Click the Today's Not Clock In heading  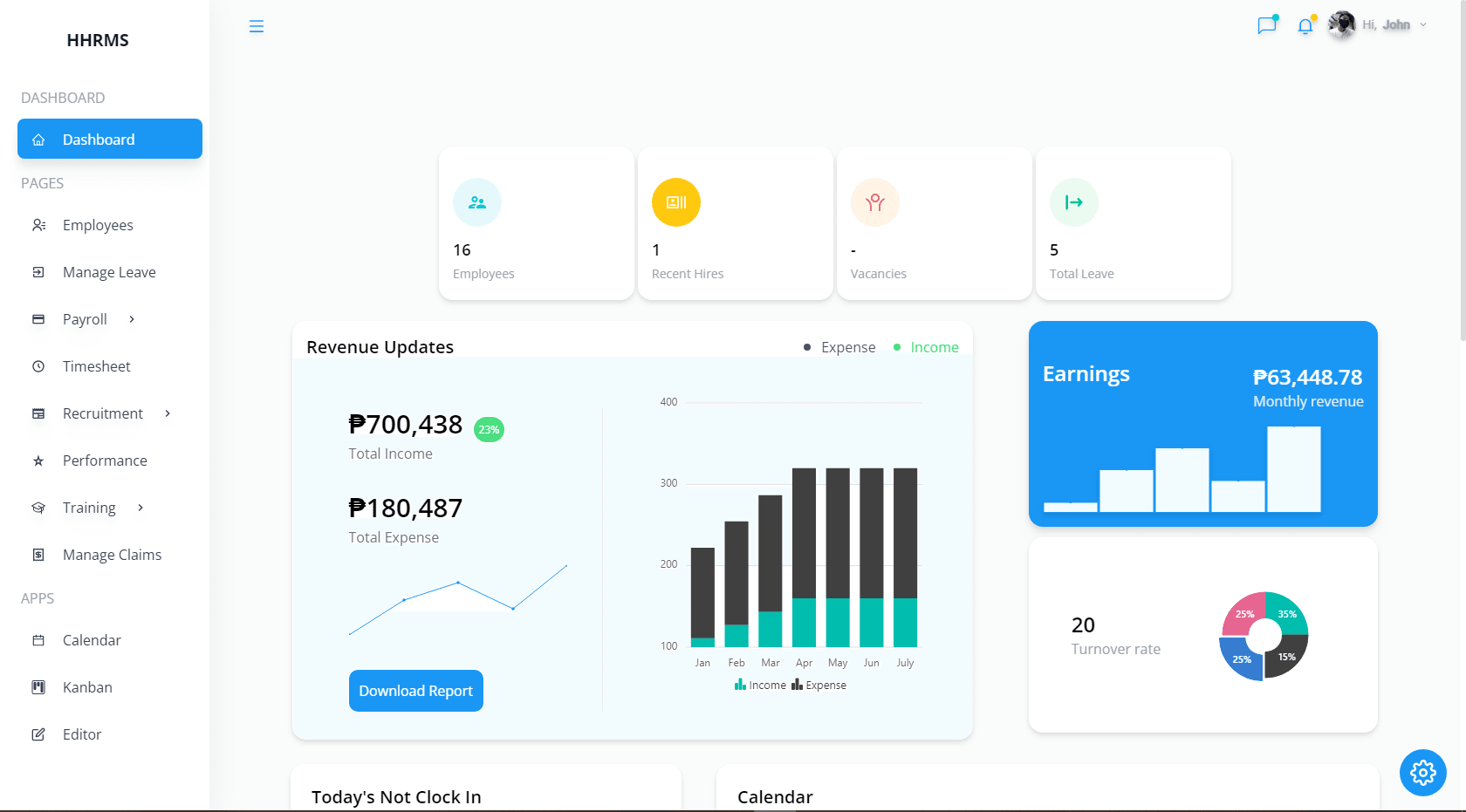396,796
